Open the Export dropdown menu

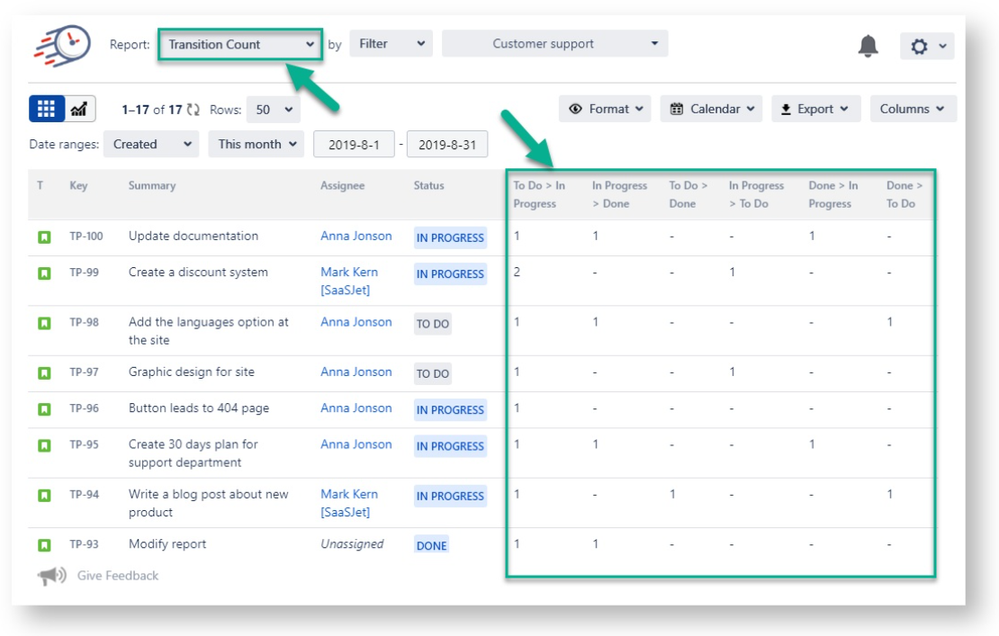tap(816, 109)
